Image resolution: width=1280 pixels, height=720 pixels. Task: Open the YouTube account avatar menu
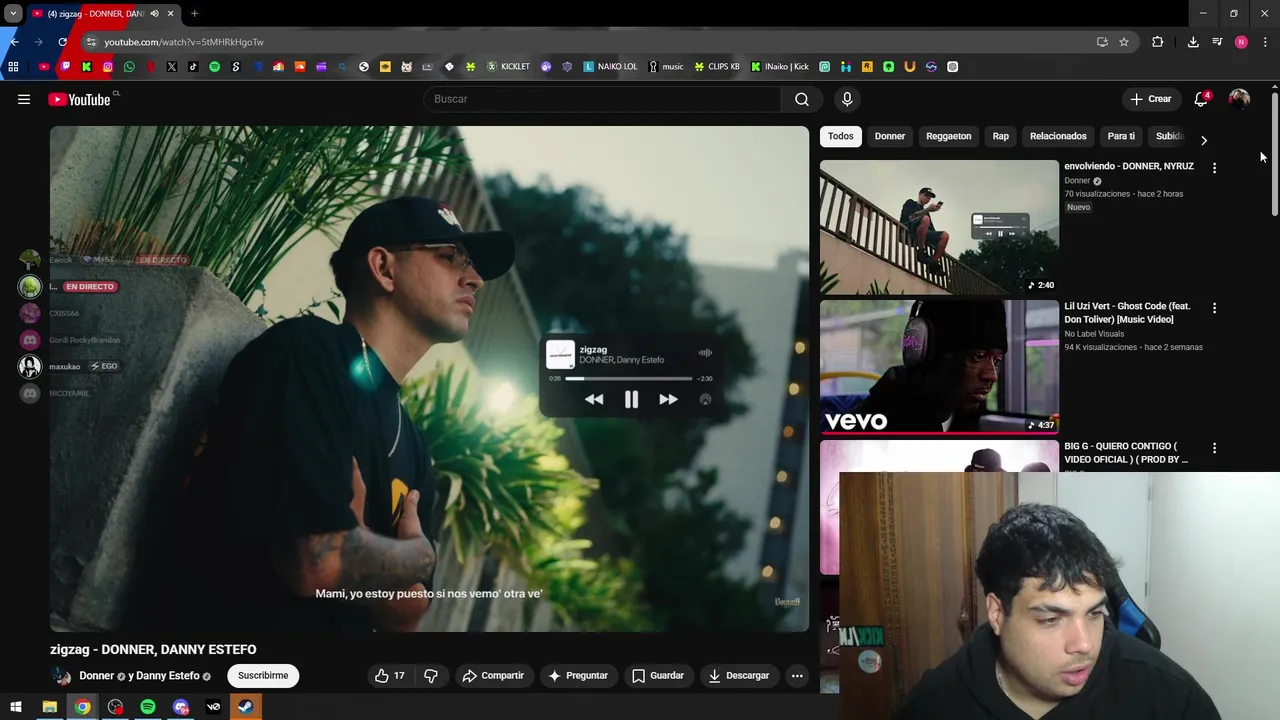1239,99
